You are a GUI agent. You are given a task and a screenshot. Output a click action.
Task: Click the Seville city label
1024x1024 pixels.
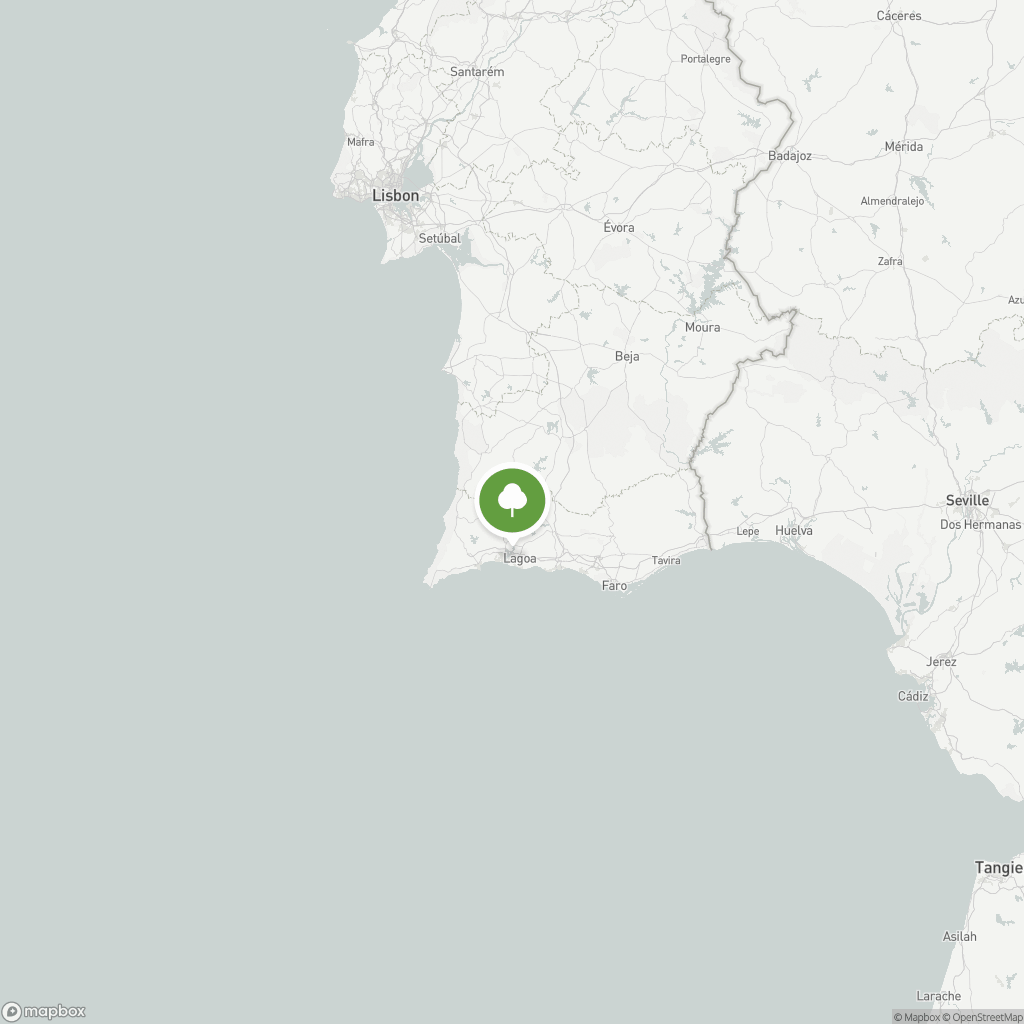967,500
